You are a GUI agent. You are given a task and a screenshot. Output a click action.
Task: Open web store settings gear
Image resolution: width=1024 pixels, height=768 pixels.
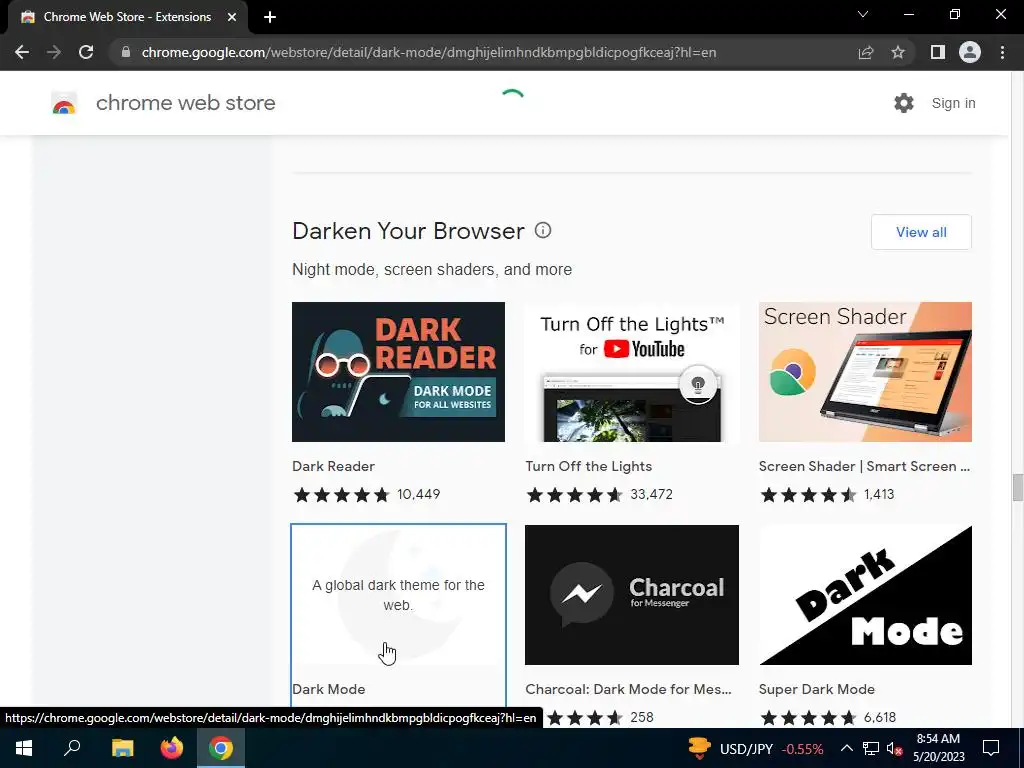click(904, 103)
